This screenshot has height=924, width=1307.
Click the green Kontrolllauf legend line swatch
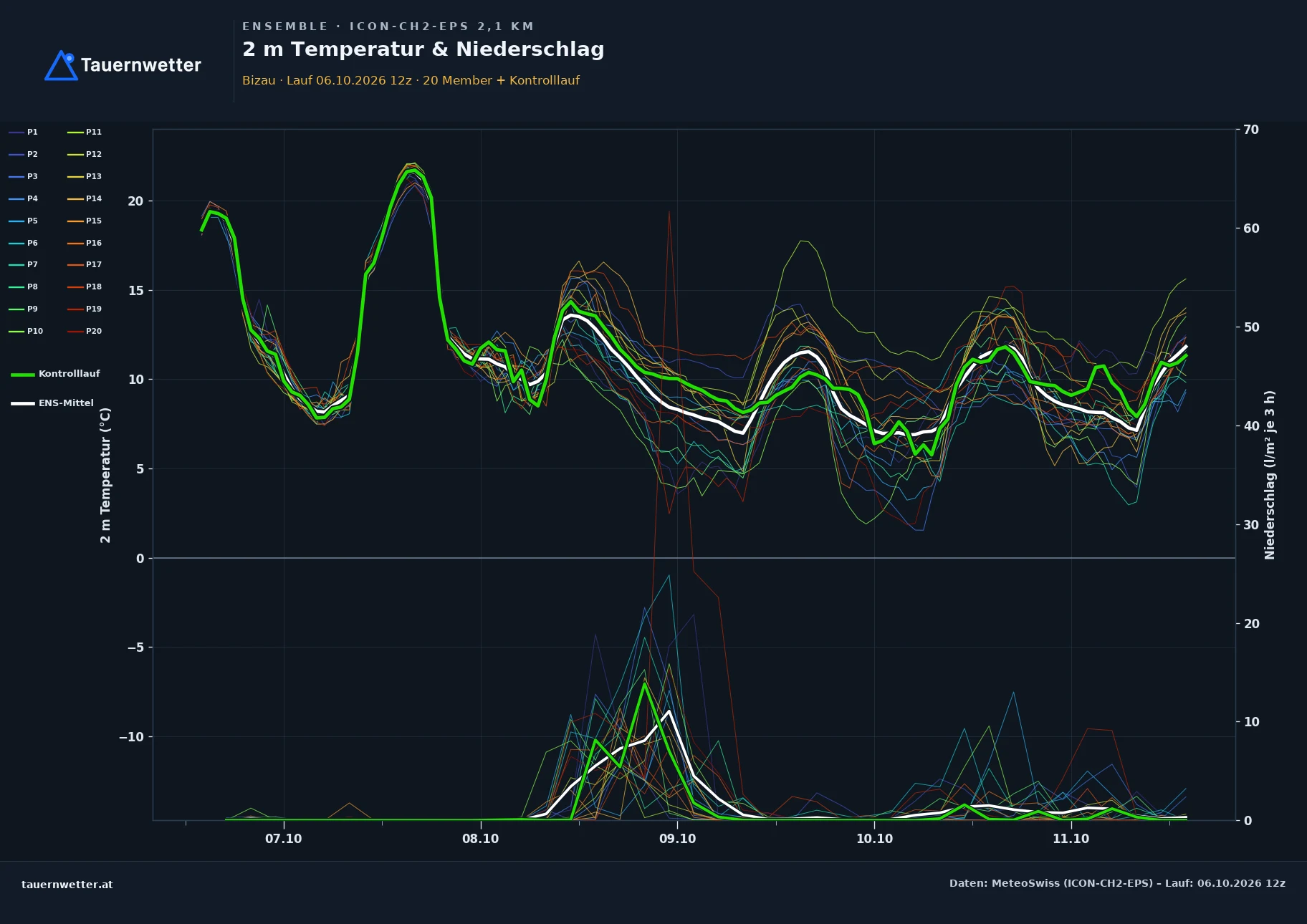23,375
